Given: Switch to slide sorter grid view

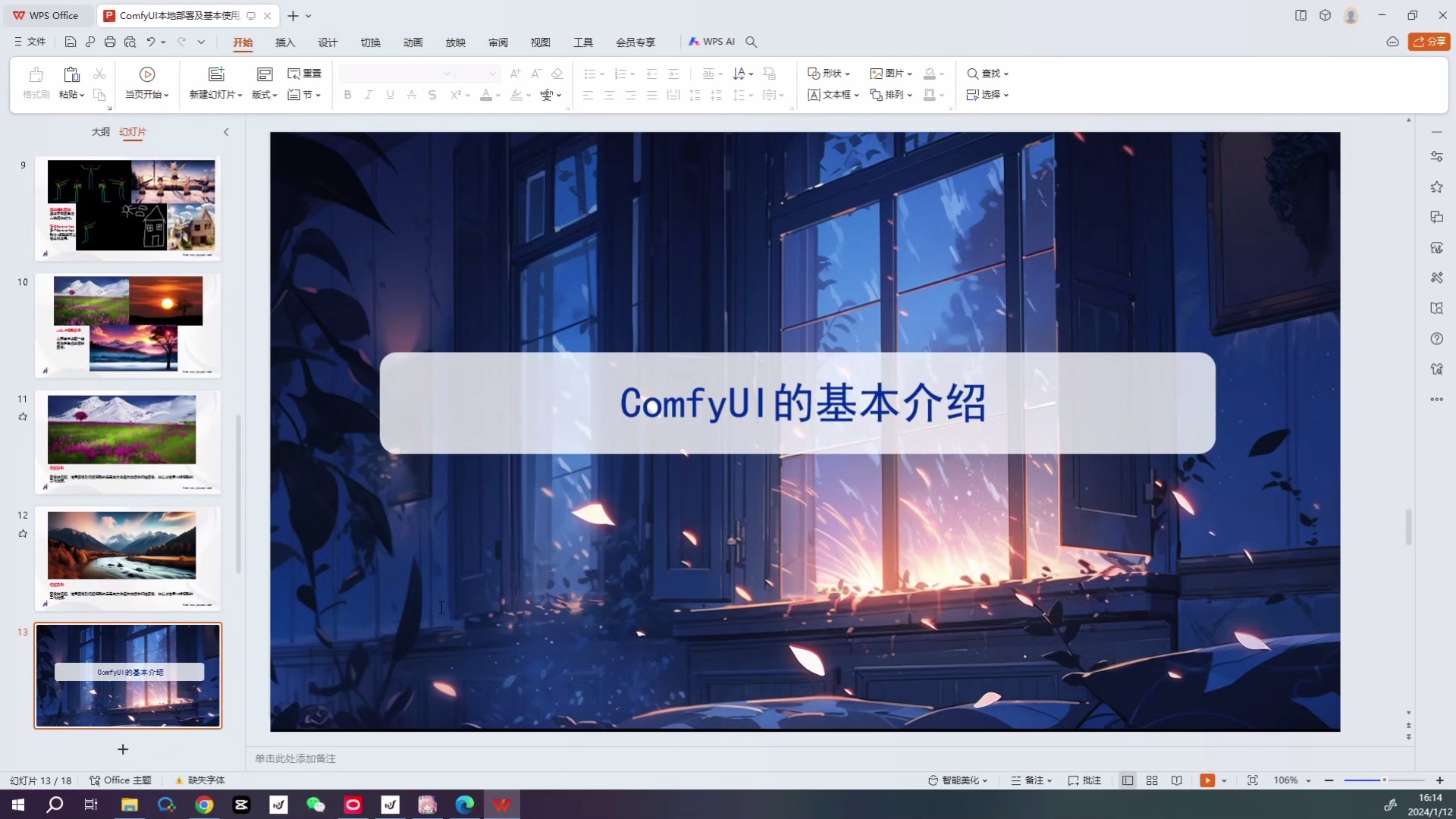Looking at the screenshot, I should tap(1152, 780).
